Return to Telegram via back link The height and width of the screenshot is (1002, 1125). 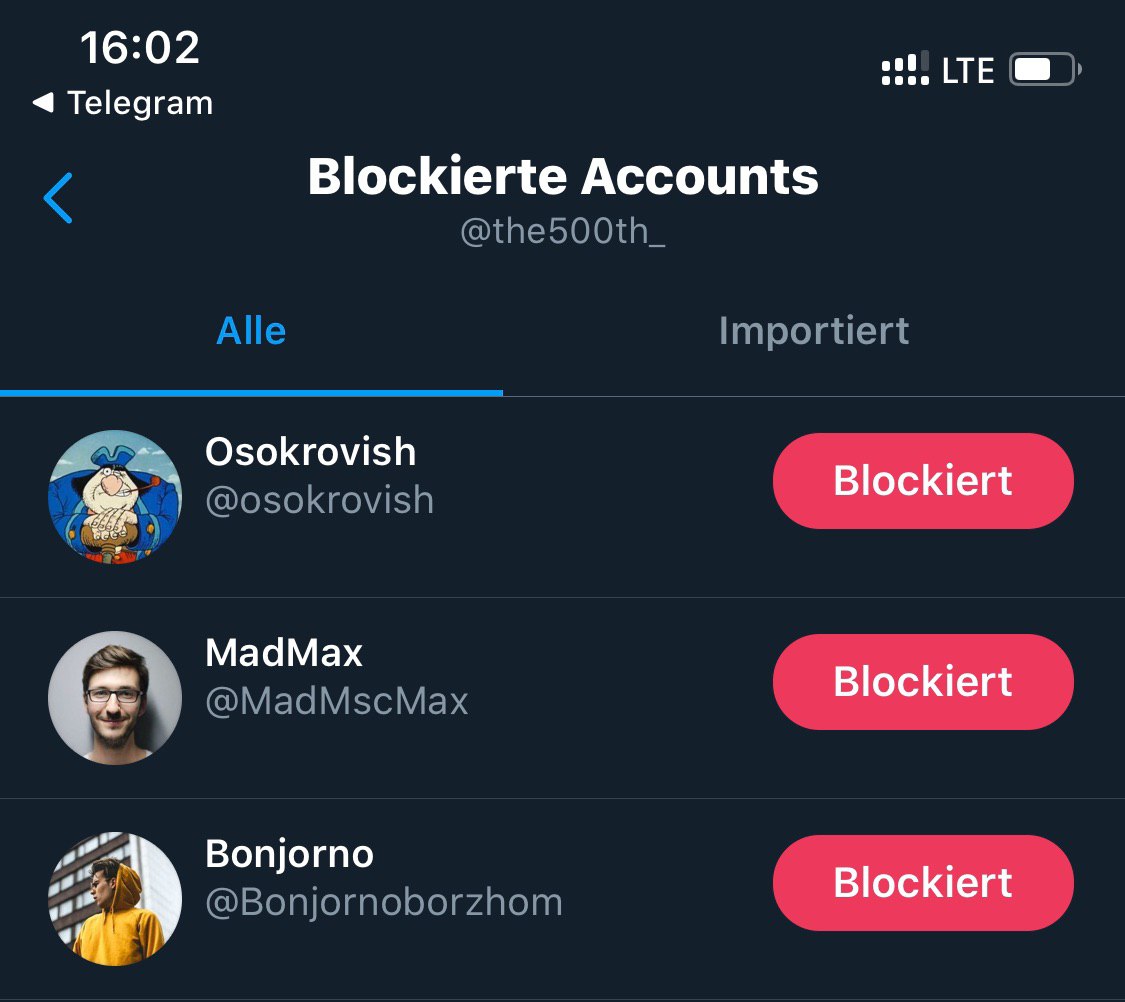click(123, 103)
